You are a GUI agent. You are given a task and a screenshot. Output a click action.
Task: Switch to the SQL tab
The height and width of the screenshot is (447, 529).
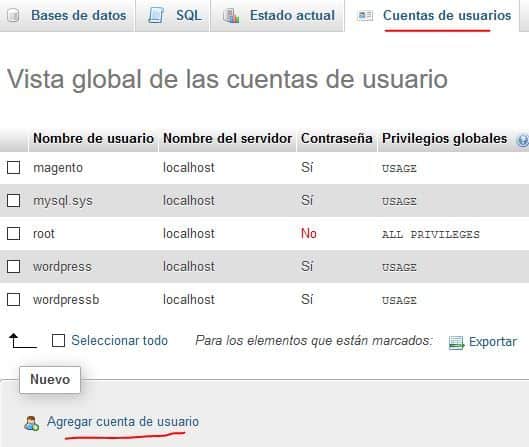coord(173,16)
